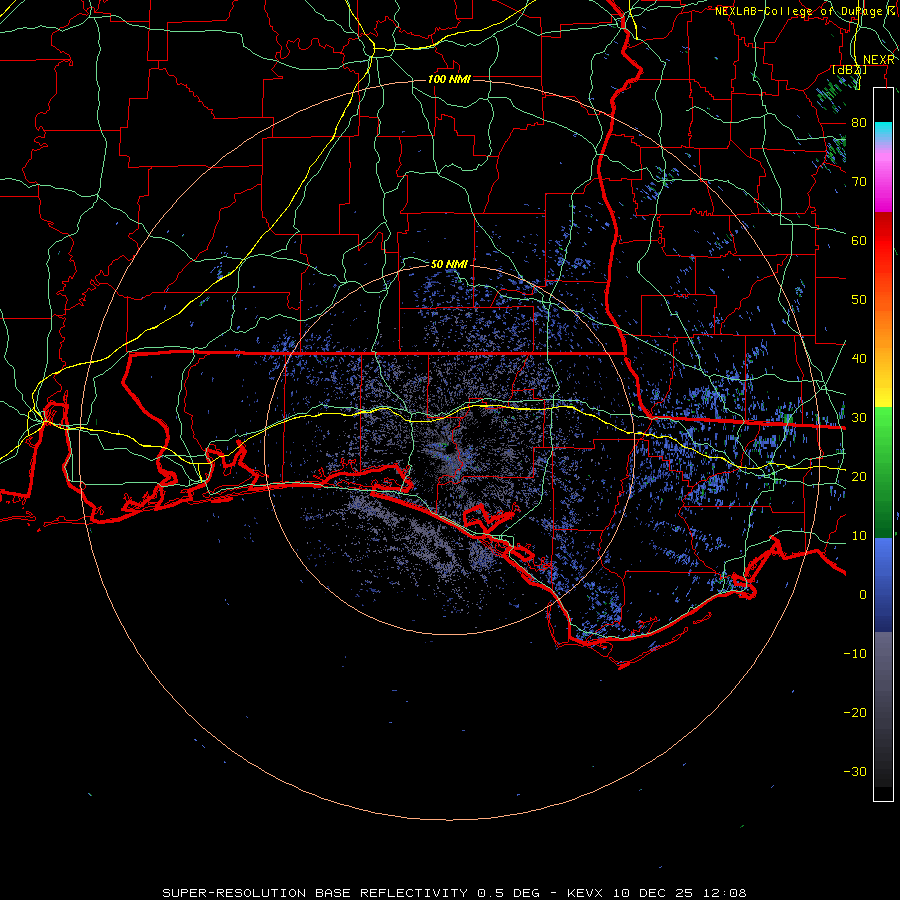The height and width of the screenshot is (900, 900).
Task: Click the 40 dBZ value on the scale
Action: (859, 358)
